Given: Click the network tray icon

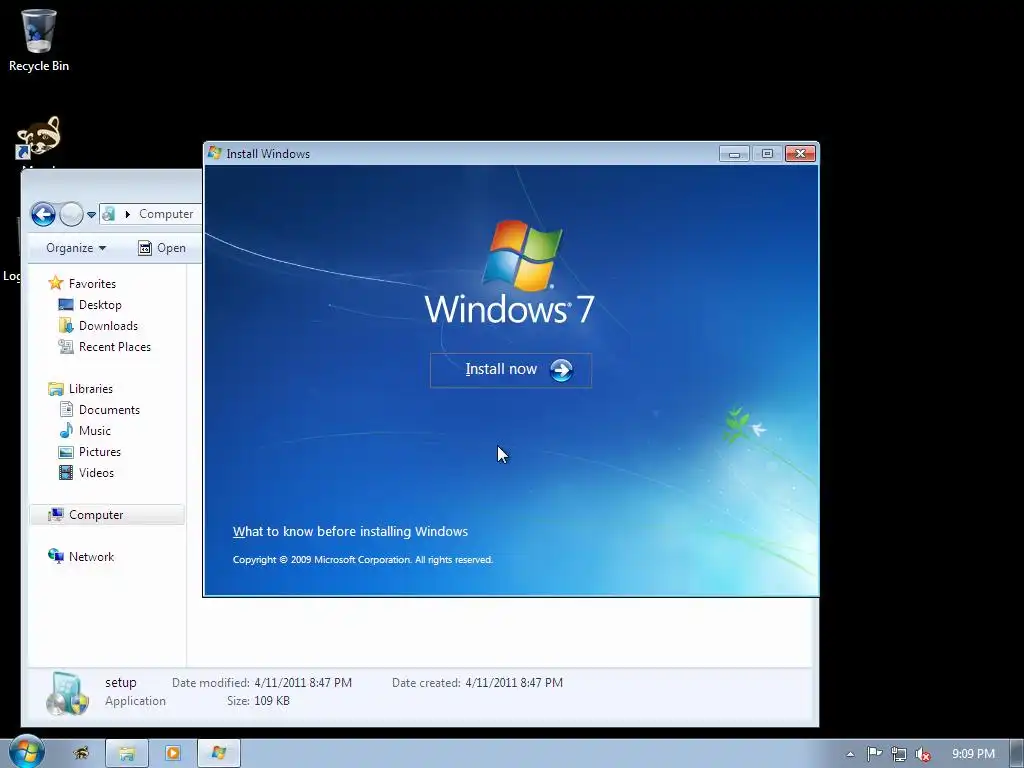Looking at the screenshot, I should coord(899,754).
